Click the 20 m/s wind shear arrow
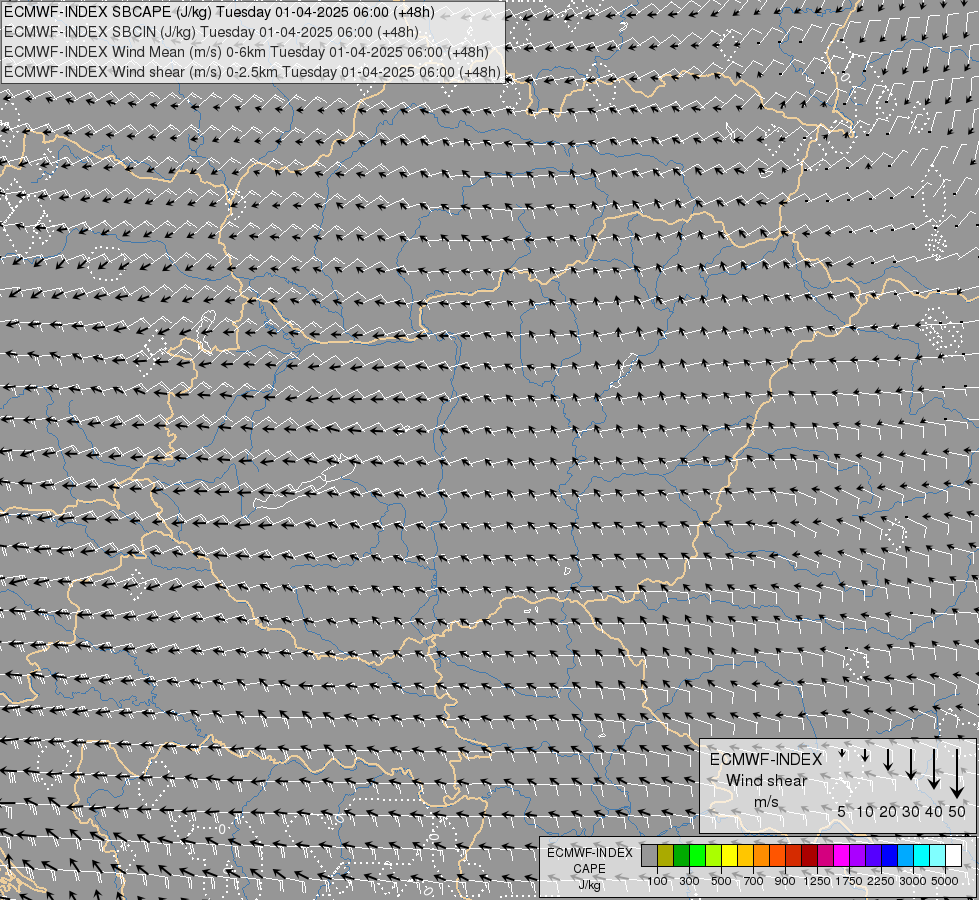 click(888, 759)
